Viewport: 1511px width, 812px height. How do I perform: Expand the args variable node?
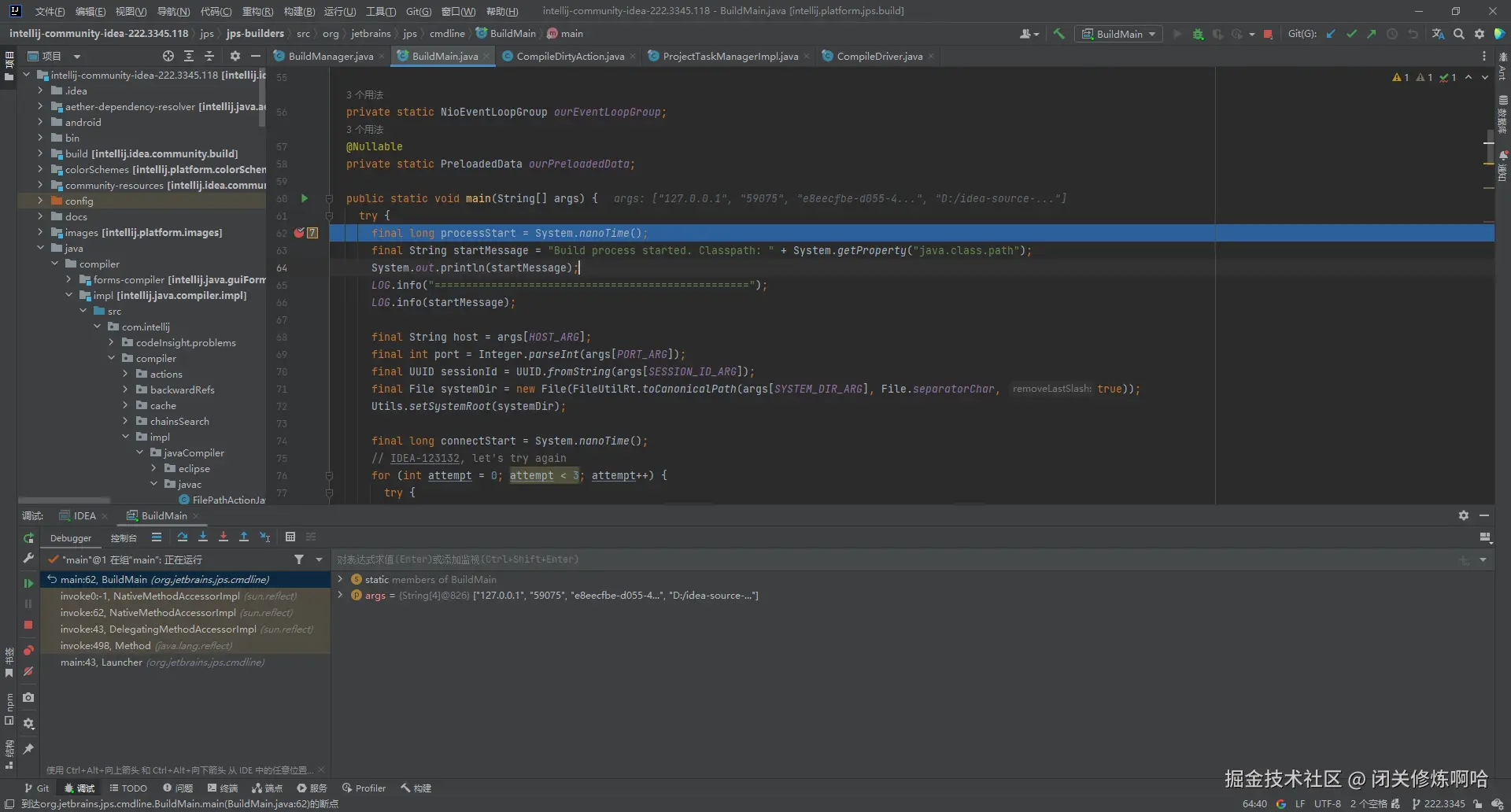point(340,596)
